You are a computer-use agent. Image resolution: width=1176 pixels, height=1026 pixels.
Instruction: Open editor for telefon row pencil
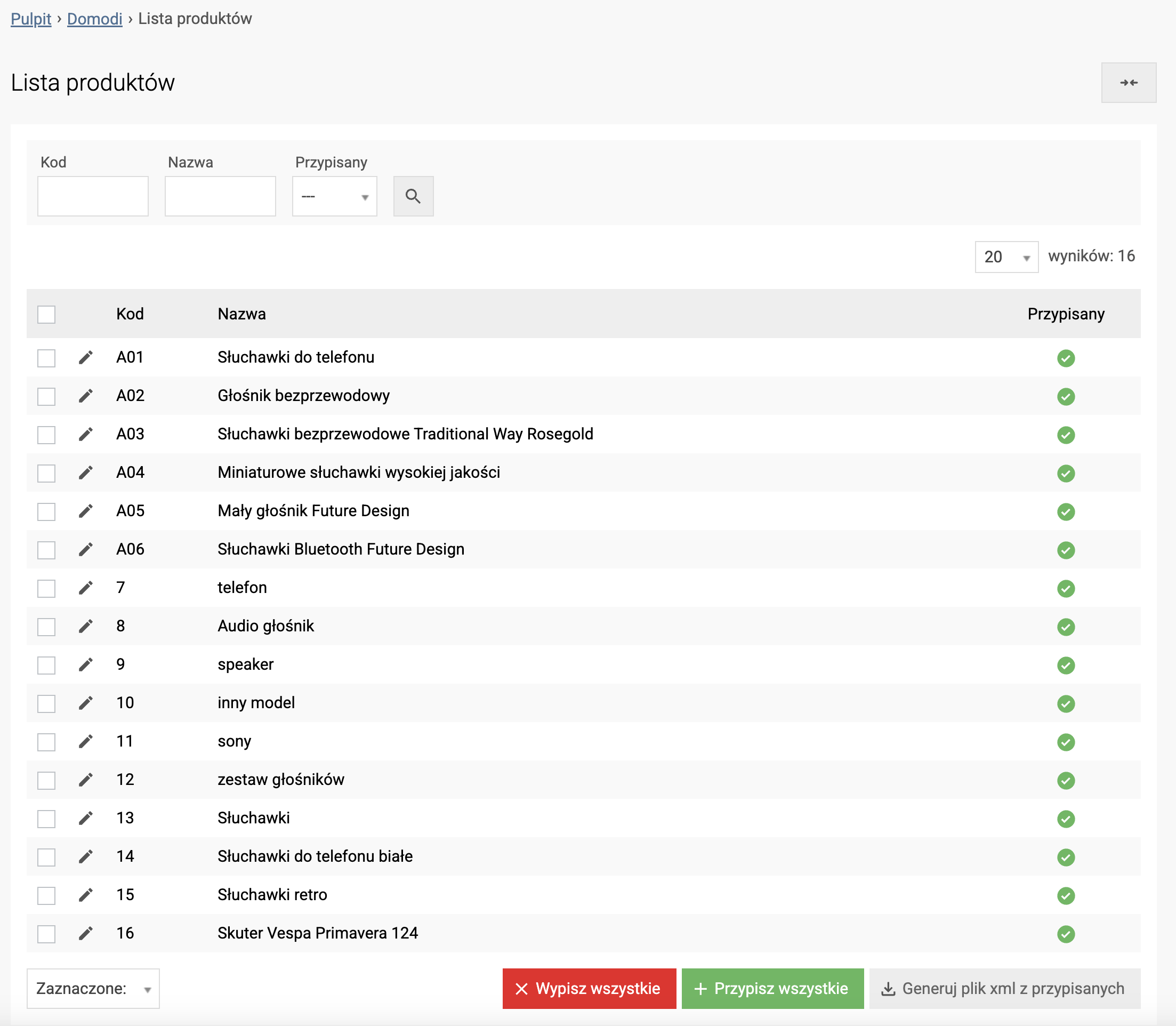(x=86, y=588)
